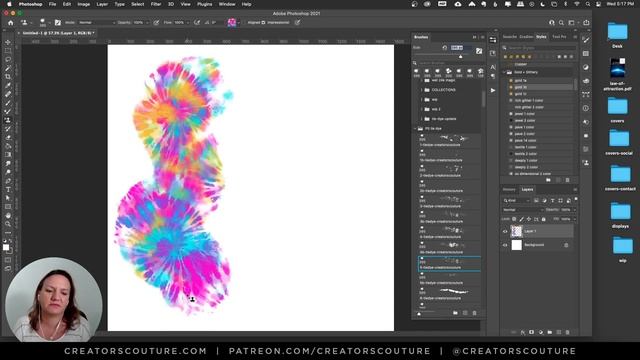Open the pattern picker dropdown arrow

(238, 22)
